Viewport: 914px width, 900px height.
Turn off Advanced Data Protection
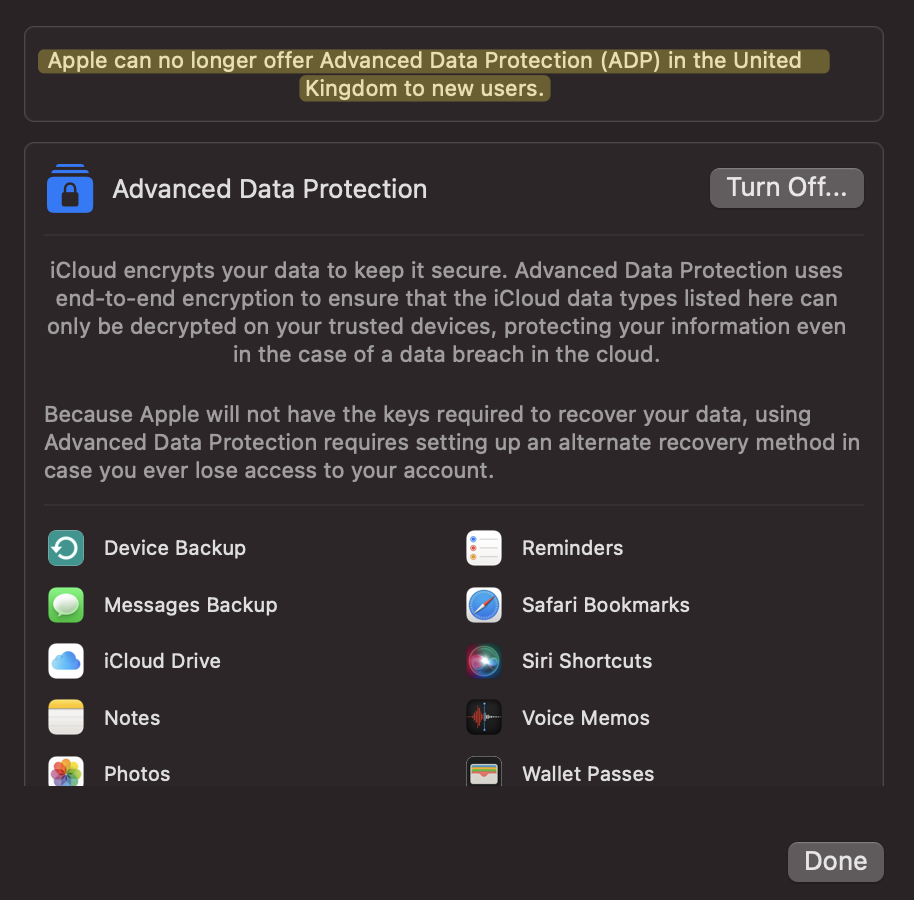click(x=786, y=188)
